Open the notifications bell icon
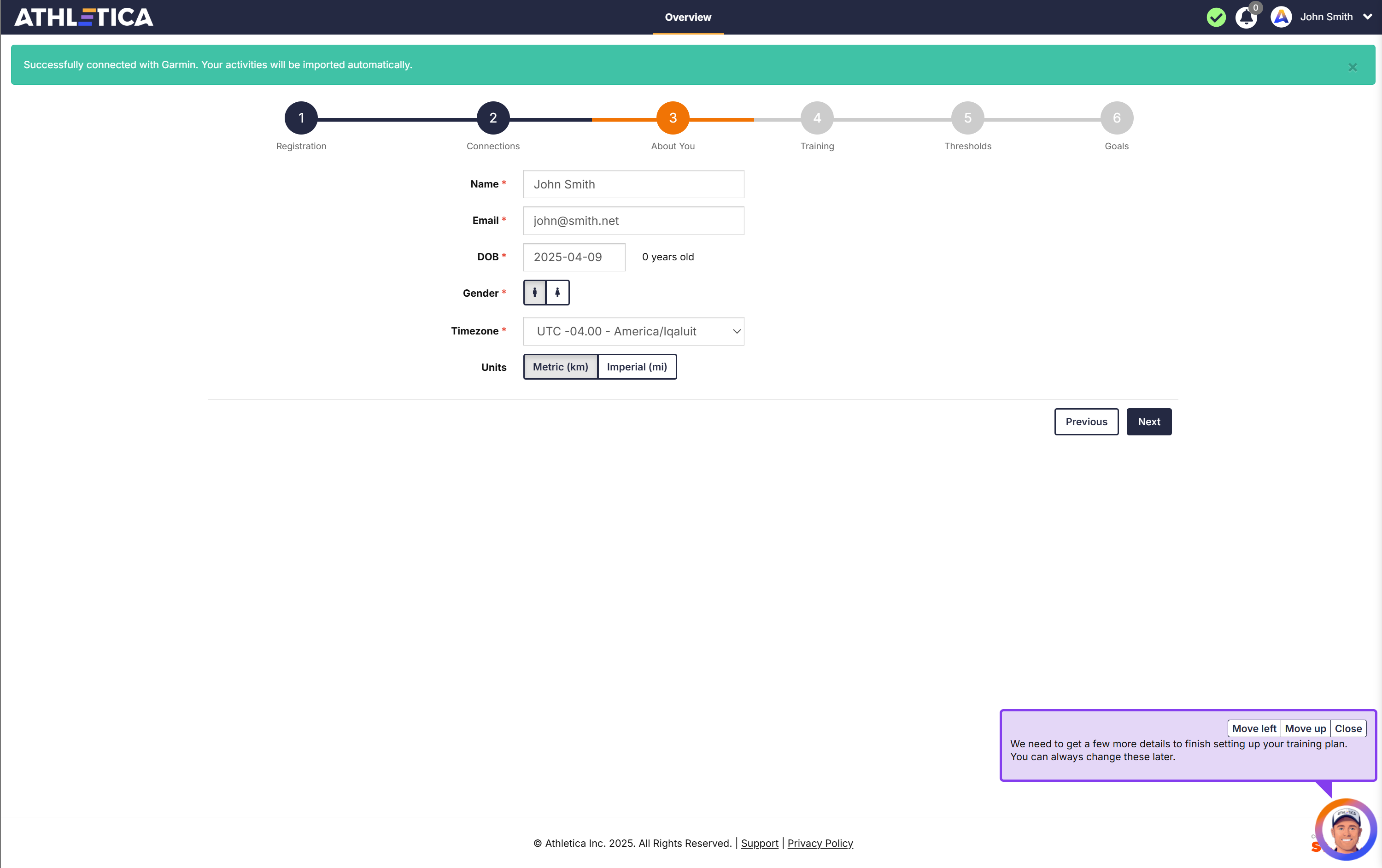The image size is (1382, 868). (1246, 17)
